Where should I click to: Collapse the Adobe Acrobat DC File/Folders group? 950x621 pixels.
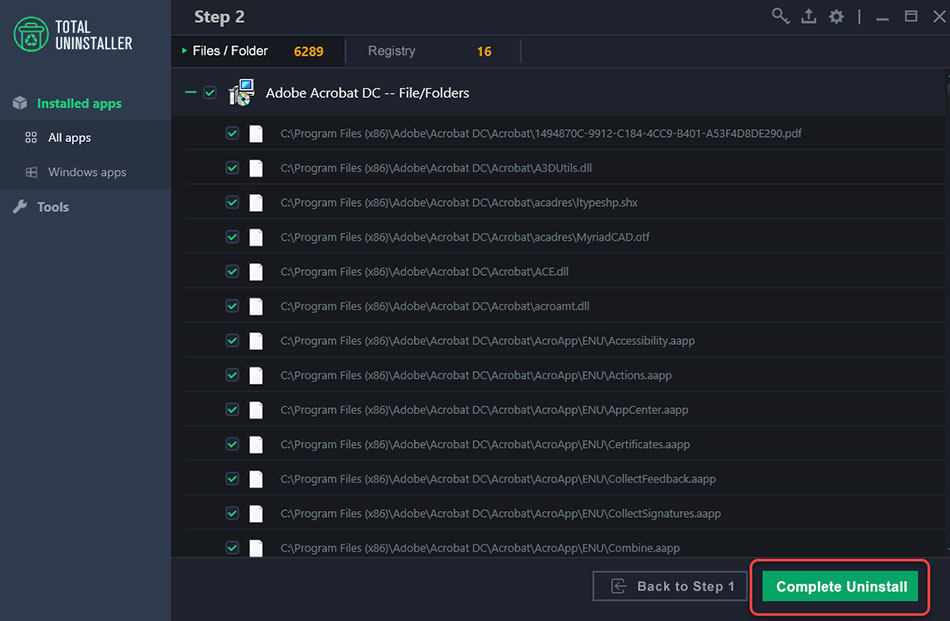(191, 92)
